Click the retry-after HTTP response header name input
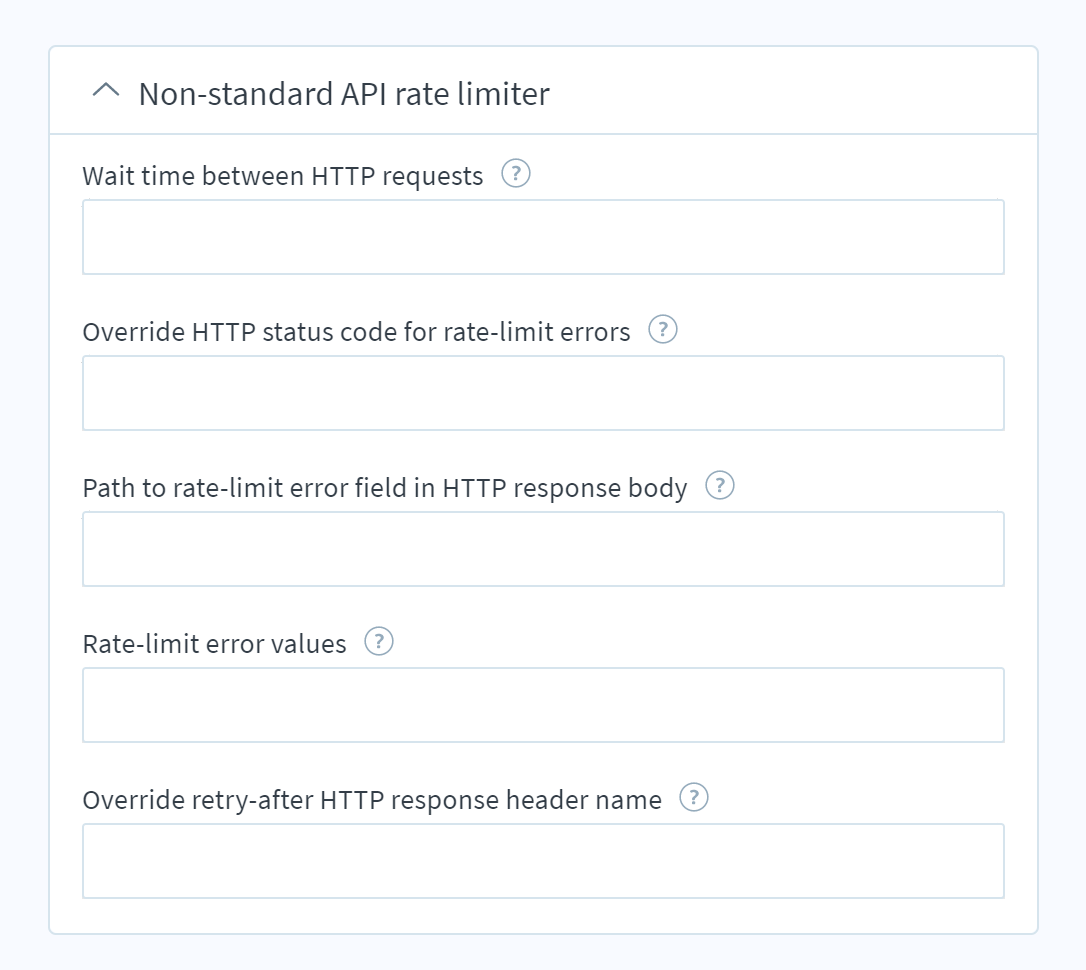The image size is (1086, 970). 543,861
